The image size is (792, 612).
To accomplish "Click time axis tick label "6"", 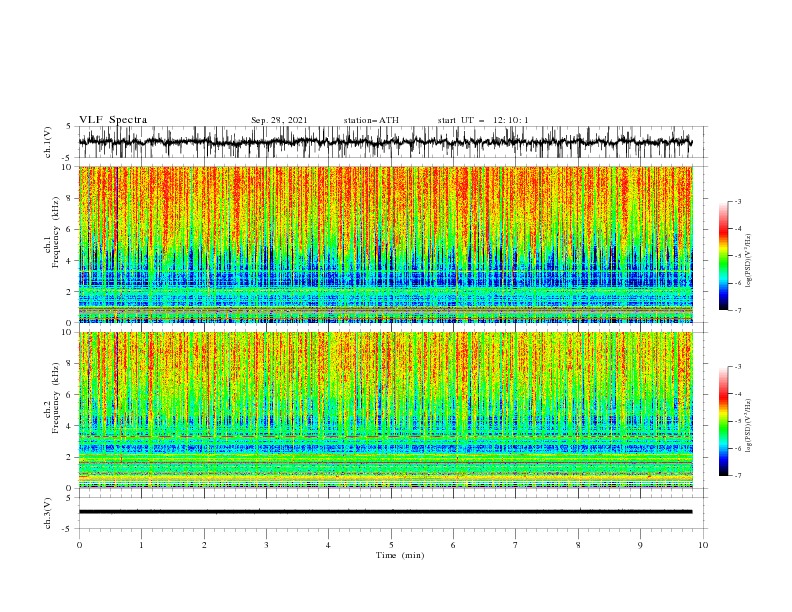I will coord(453,545).
